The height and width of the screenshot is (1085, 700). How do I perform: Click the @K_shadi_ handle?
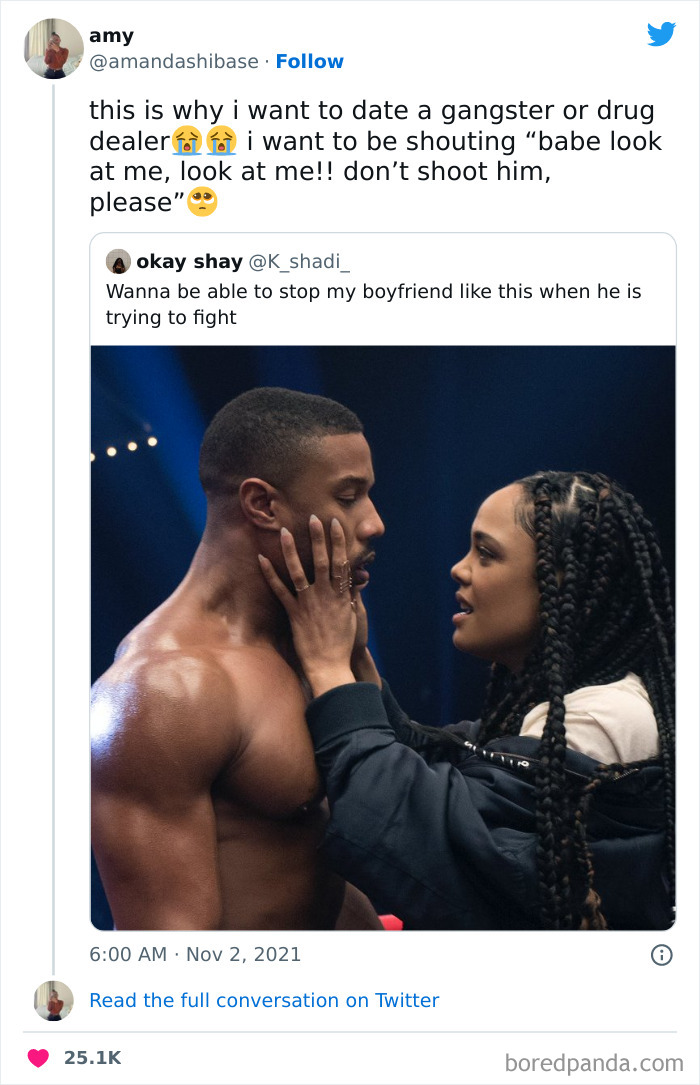click(299, 262)
